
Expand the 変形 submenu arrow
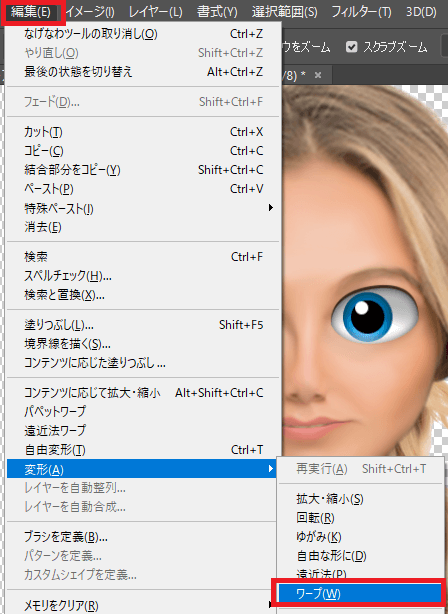coord(271,468)
